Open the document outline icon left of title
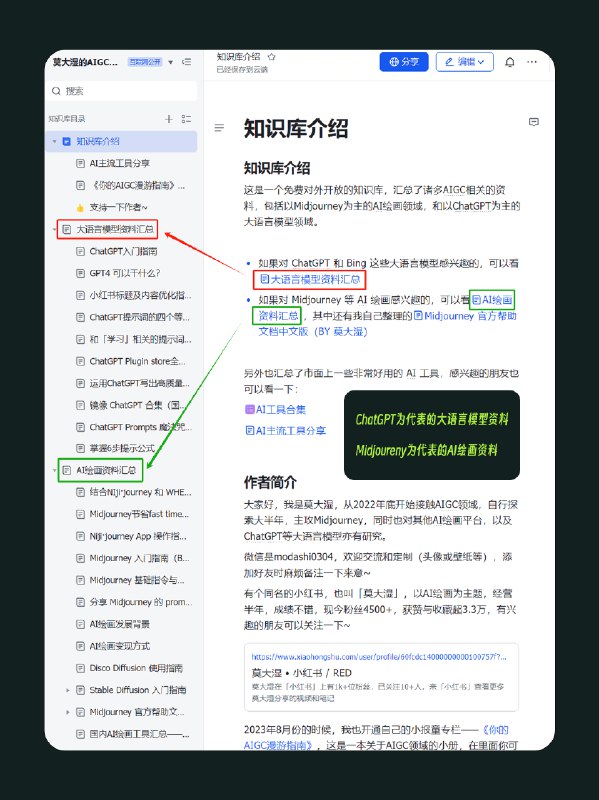The image size is (599, 800). tap(219, 128)
